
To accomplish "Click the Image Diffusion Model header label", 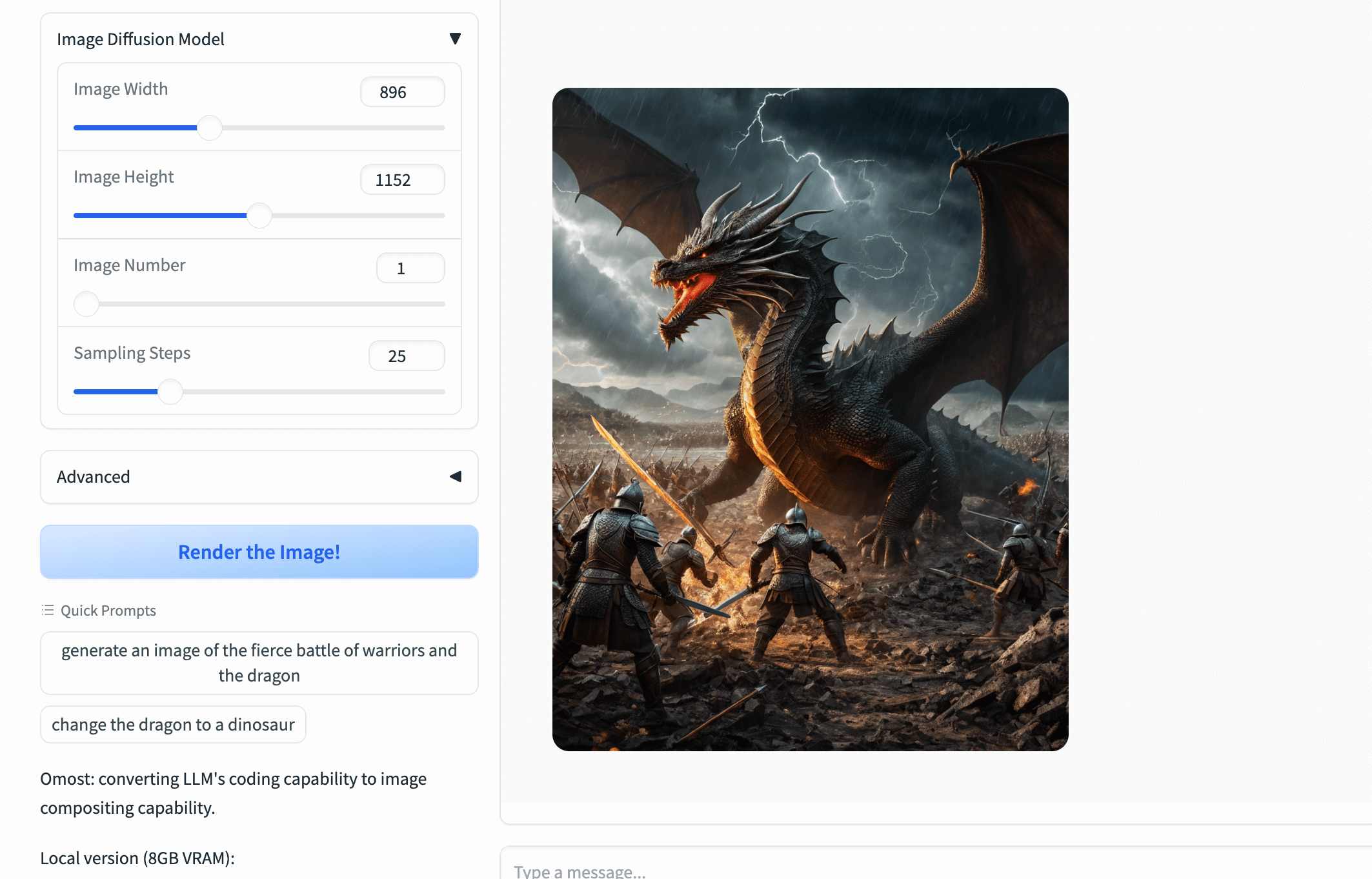I will (x=141, y=39).
